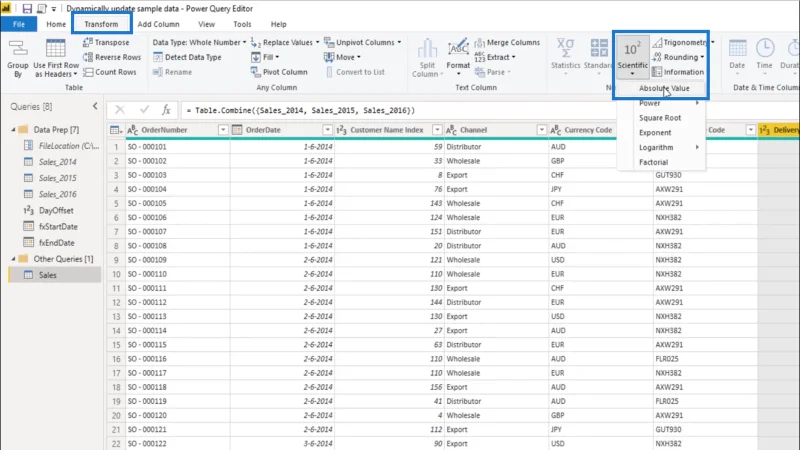Viewport: 800px width, 450px height.
Task: Click cell SO - 000105
Action: [178, 203]
